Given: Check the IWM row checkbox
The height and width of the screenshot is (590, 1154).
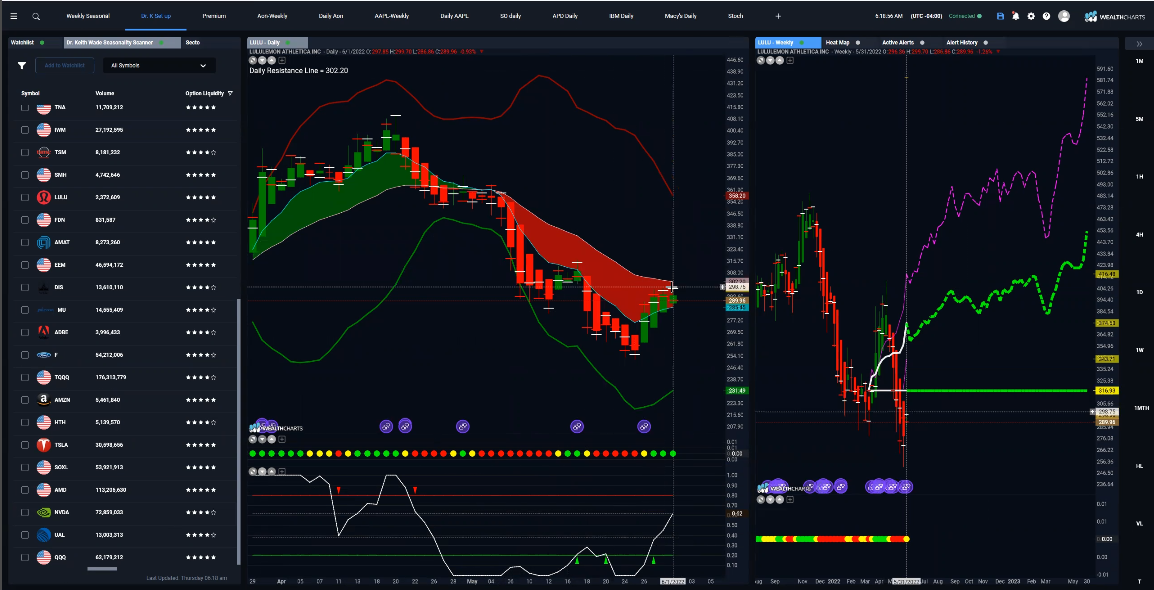Looking at the screenshot, I should tap(24, 129).
